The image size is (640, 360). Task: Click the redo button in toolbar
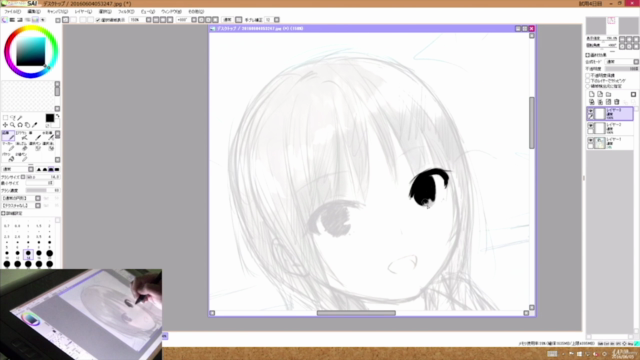click(73, 20)
